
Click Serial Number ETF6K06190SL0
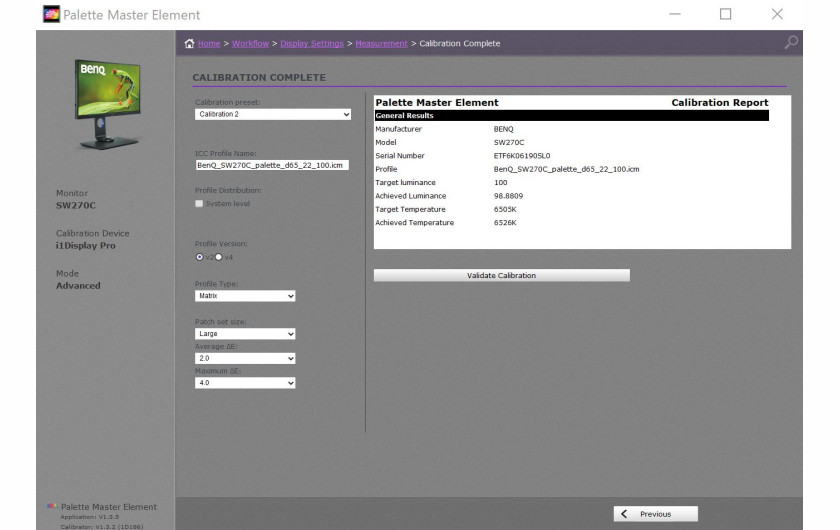[522, 156]
